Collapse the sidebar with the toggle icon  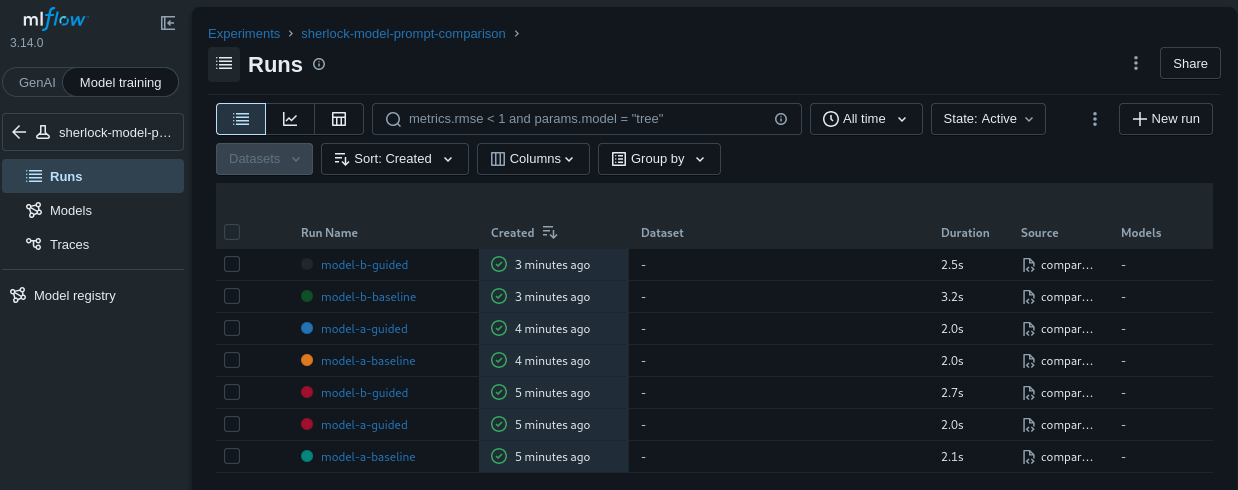coord(168,22)
